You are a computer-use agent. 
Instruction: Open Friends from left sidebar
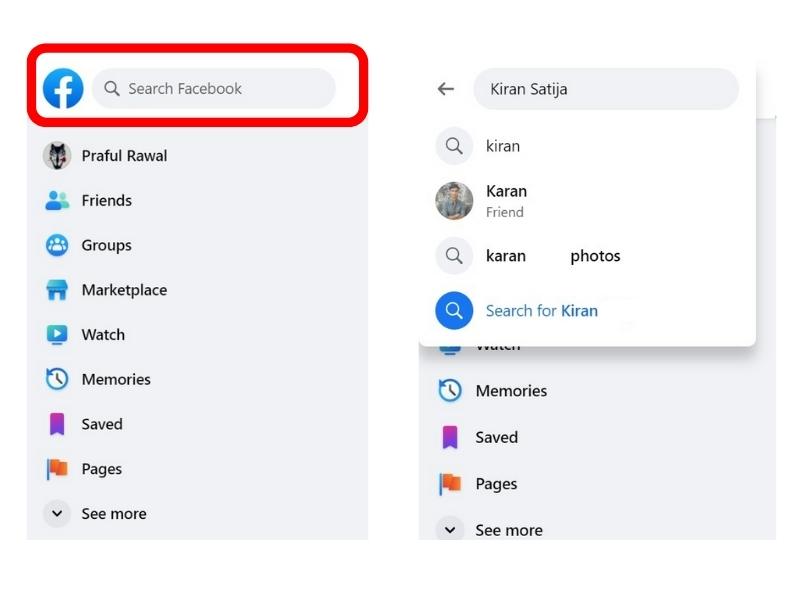click(x=106, y=201)
